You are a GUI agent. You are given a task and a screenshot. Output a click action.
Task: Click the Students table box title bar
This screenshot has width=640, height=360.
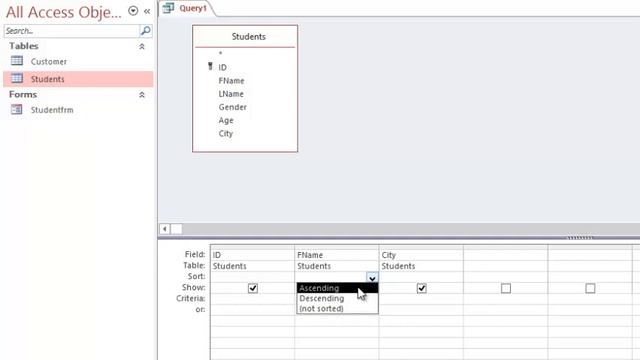[245, 37]
